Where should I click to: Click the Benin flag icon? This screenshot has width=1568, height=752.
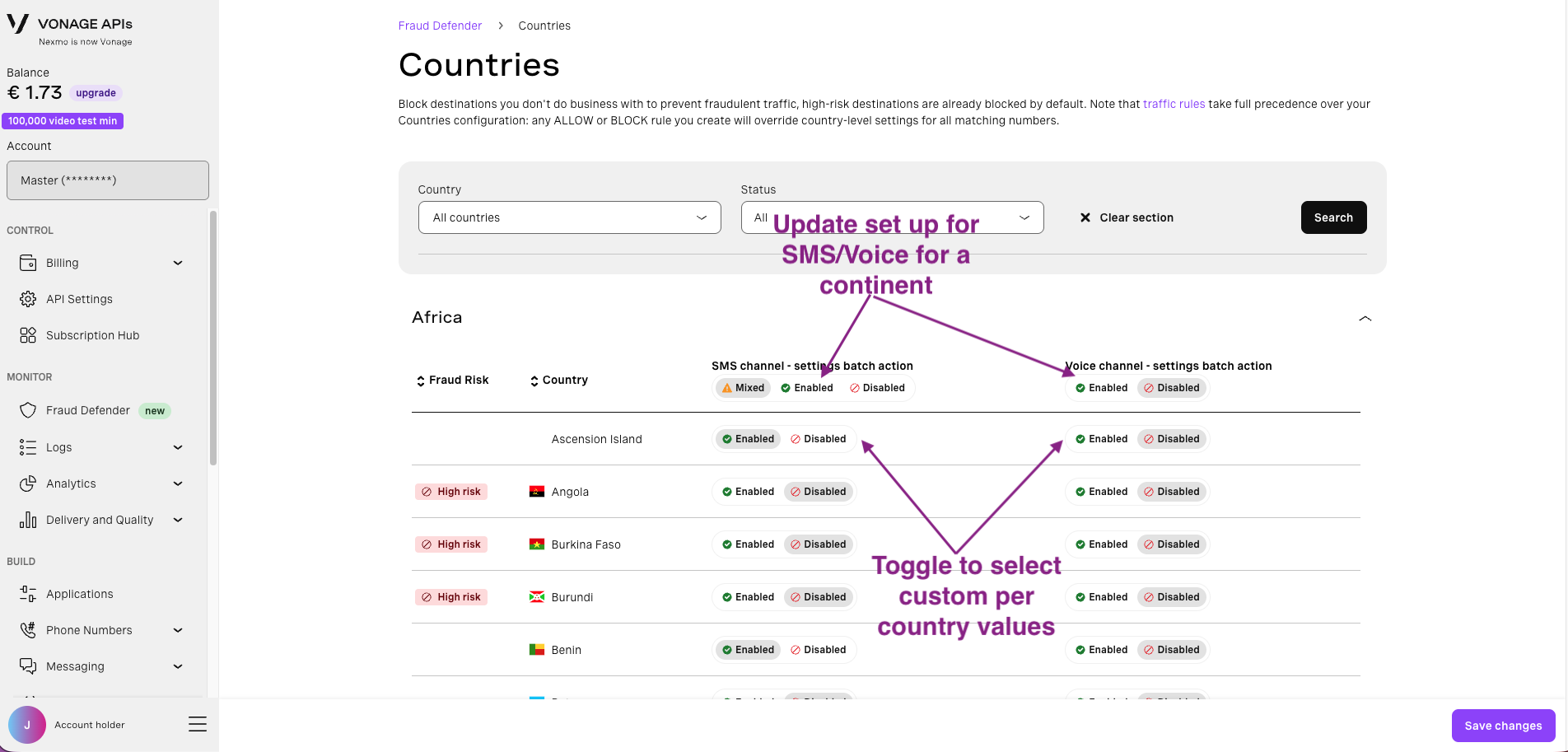[x=537, y=650]
